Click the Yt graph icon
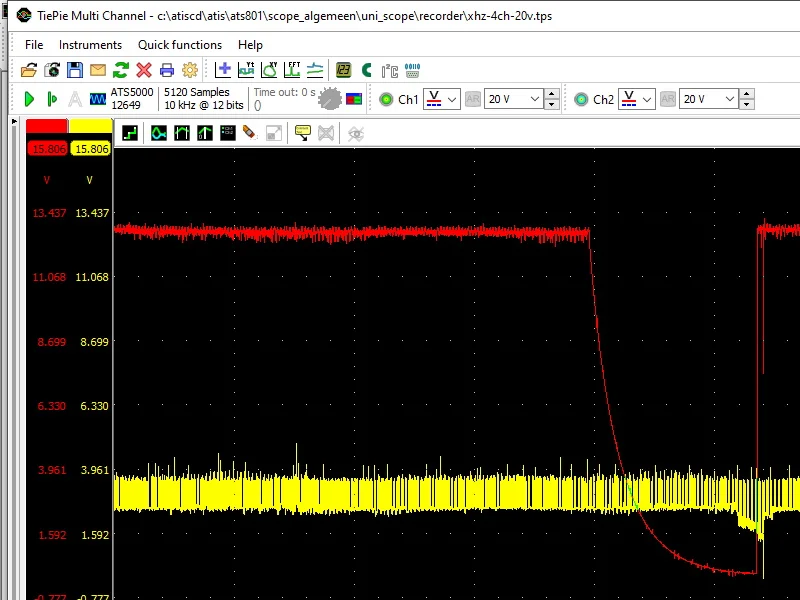This screenshot has width=800, height=600. pos(246,70)
